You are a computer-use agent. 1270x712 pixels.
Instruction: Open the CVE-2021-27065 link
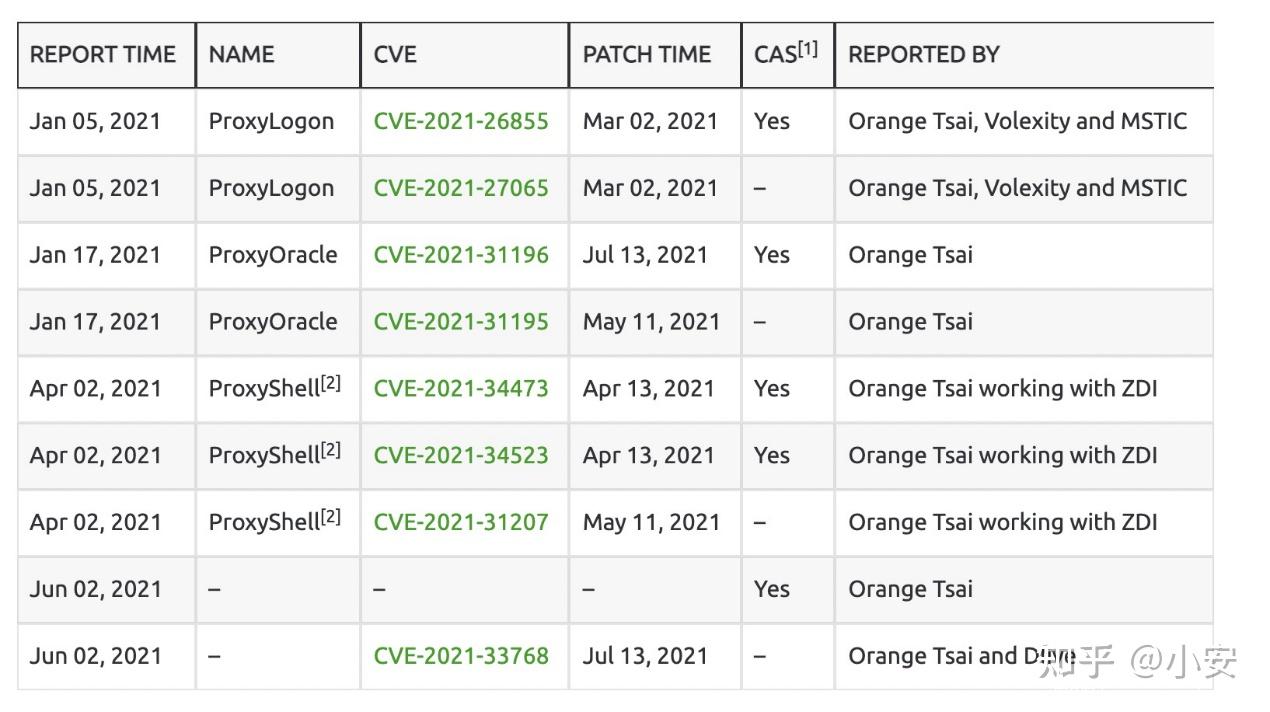click(460, 188)
